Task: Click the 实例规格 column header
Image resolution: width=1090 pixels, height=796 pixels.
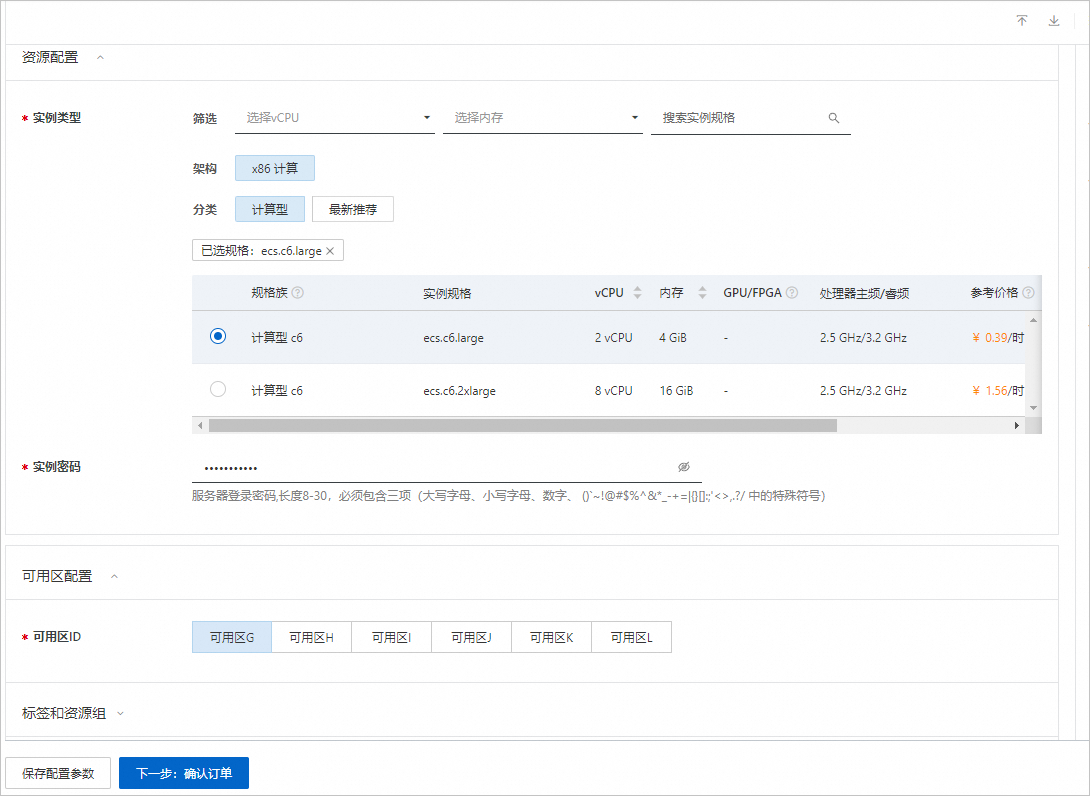Action: [x=447, y=293]
